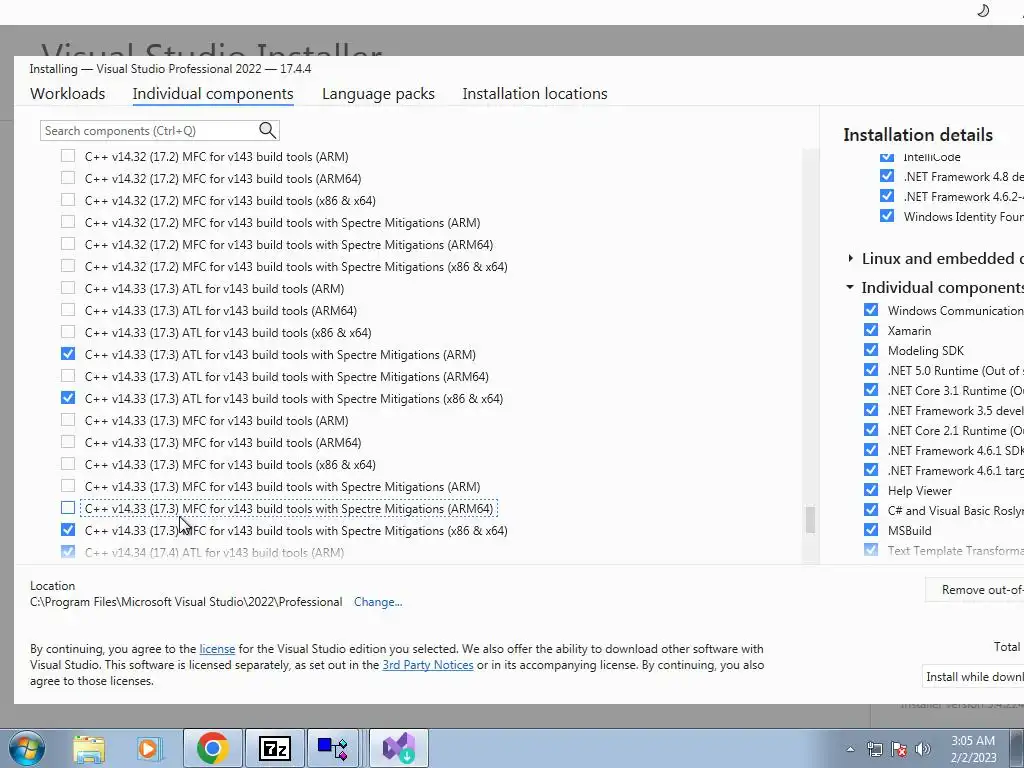Screen dimensions: 1024x768
Task: Select the Individual components tab
Action: click(x=213, y=93)
